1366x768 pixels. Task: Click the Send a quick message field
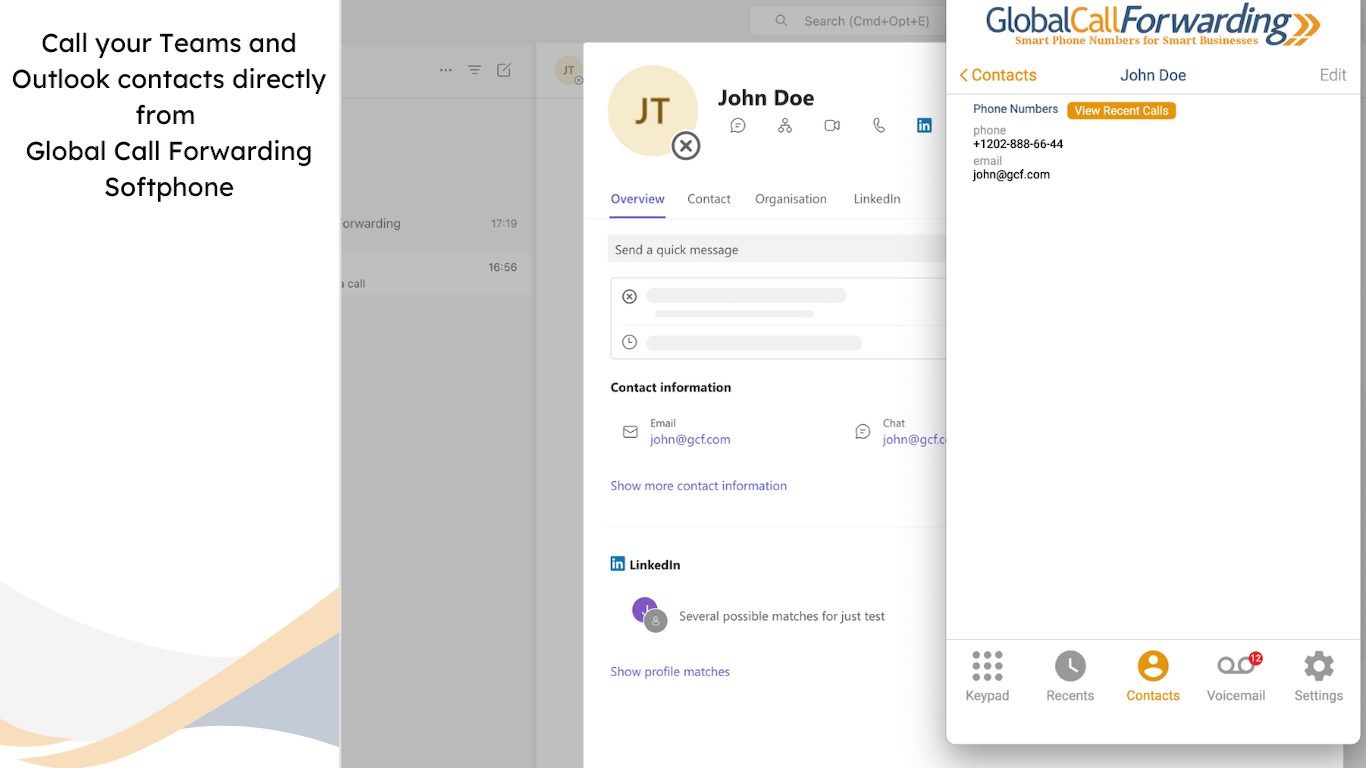click(x=777, y=249)
